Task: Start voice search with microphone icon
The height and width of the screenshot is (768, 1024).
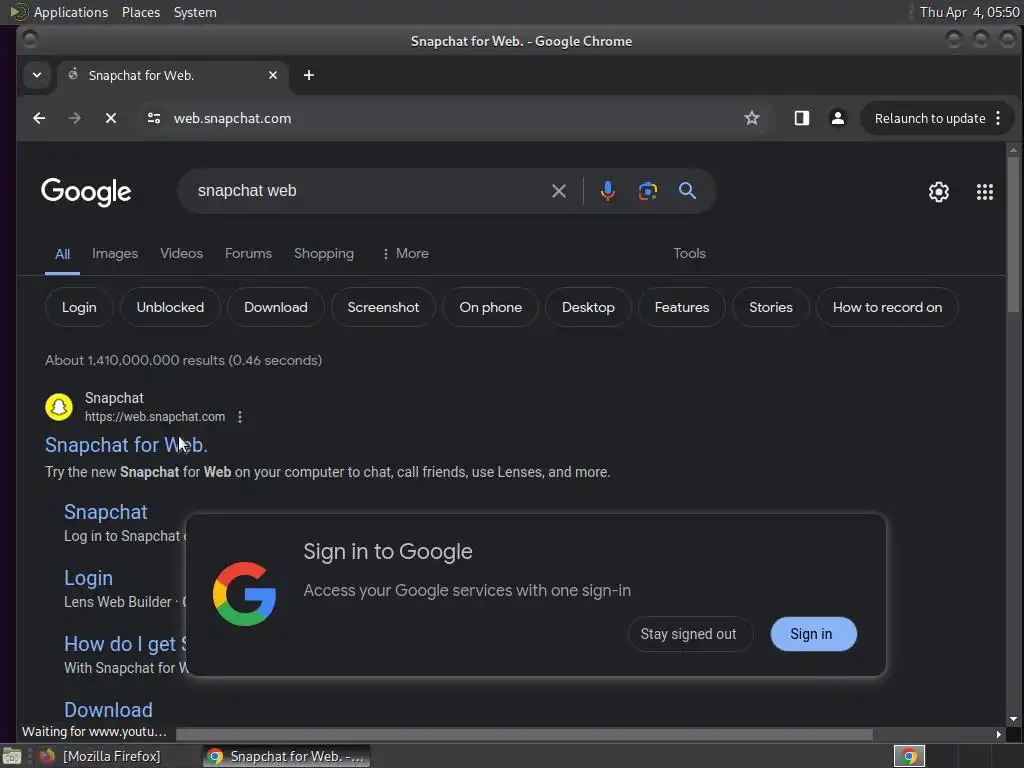Action: 607,191
